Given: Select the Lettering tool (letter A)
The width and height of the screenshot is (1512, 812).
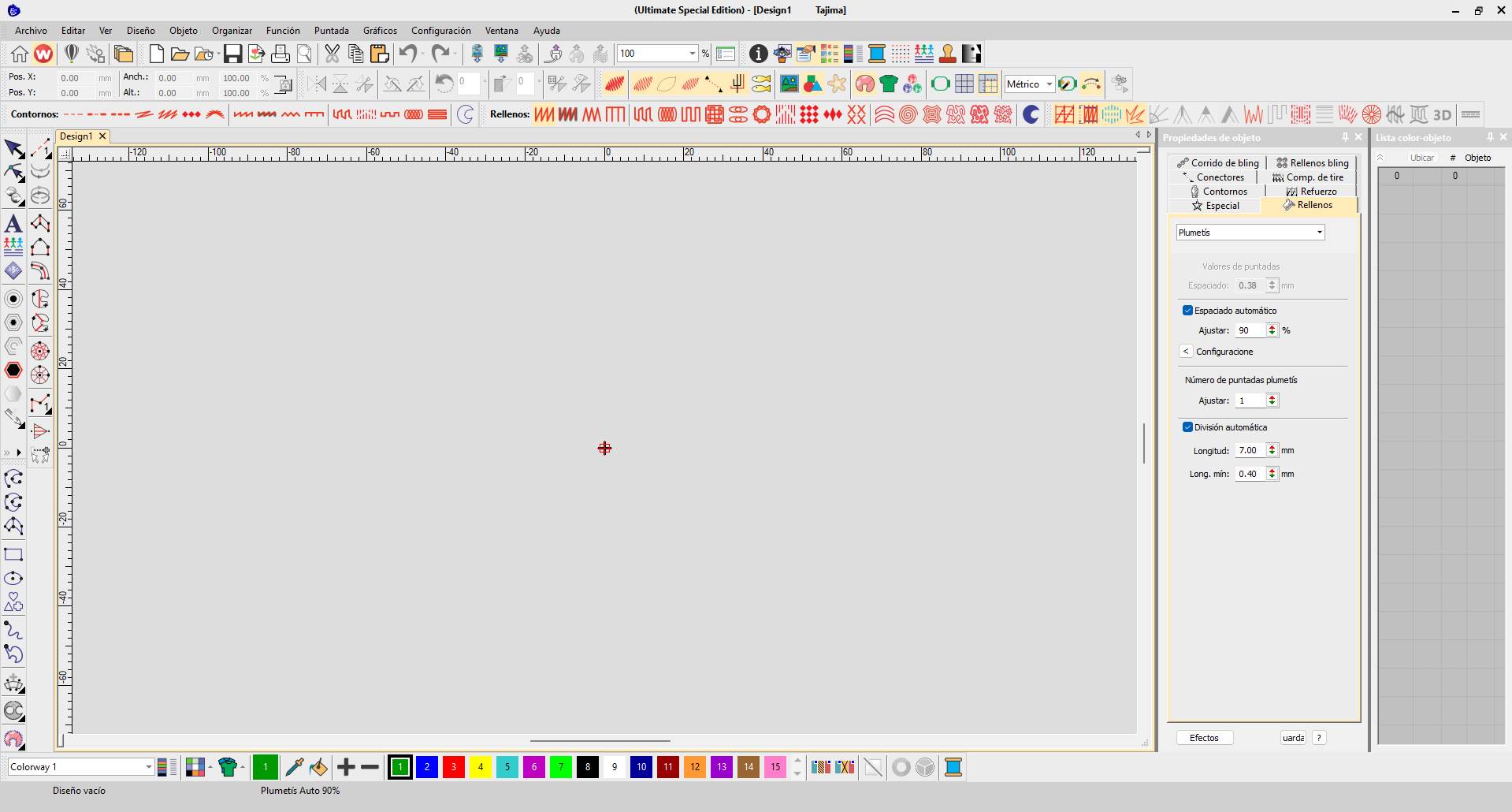Looking at the screenshot, I should [x=13, y=224].
